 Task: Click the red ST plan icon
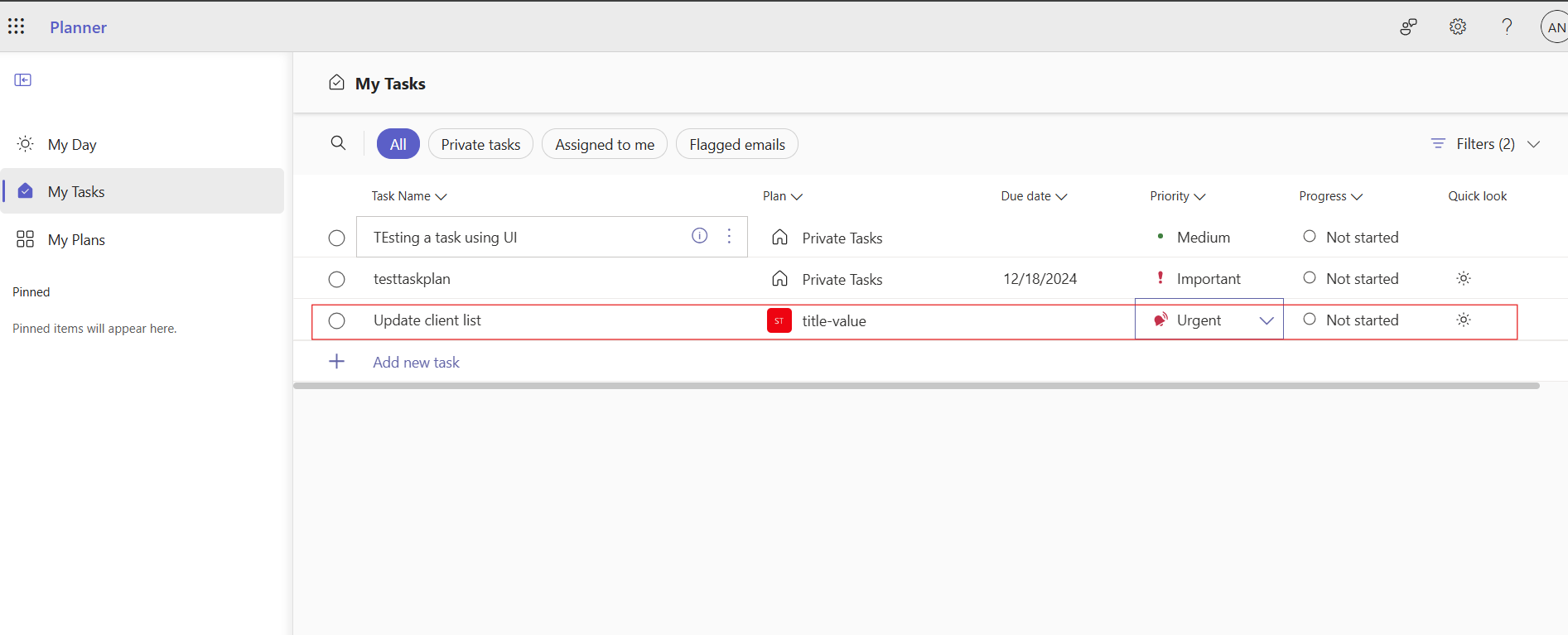[779, 320]
